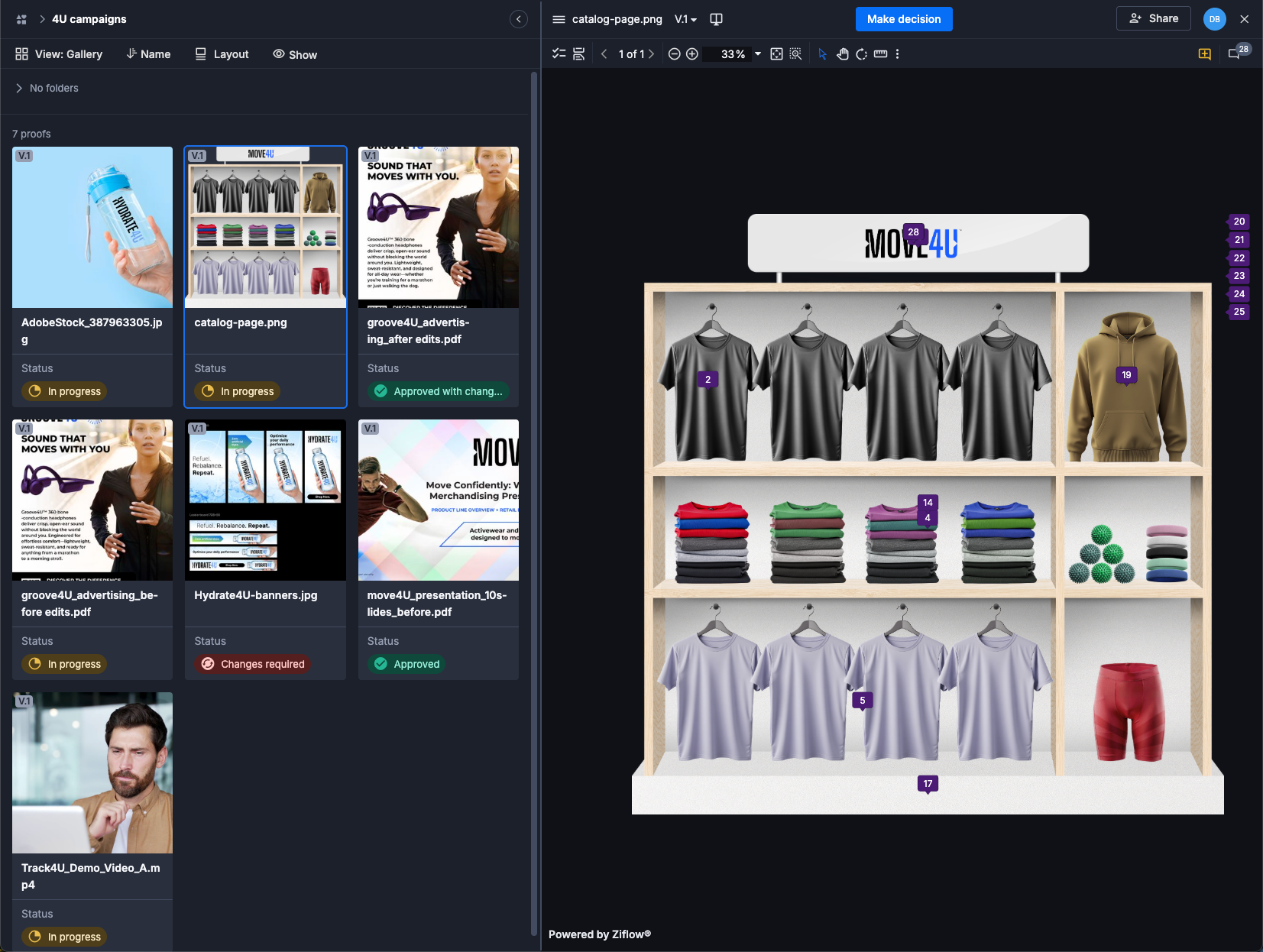The image size is (1263, 952).
Task: Fit the proof to the screen
Action: pyautogui.click(x=776, y=54)
